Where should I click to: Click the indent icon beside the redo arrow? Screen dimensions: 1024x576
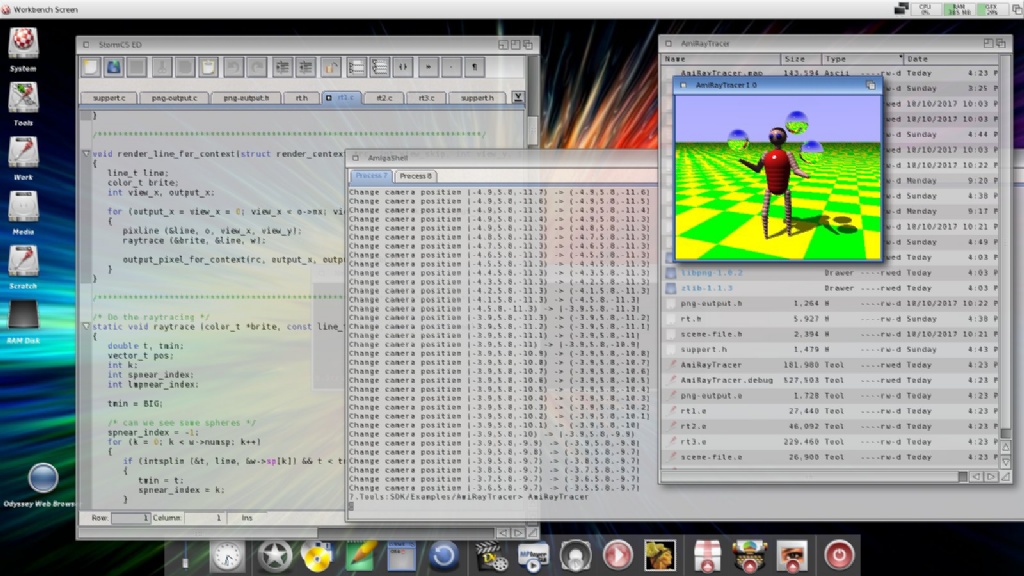tap(282, 67)
